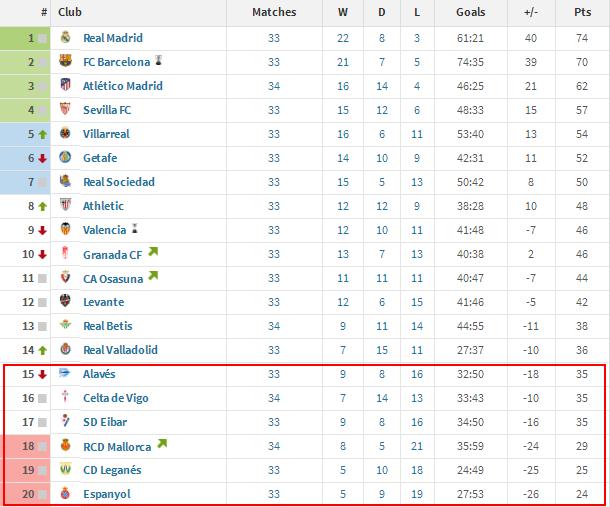Click the green promoted arrow beside RCD Mallorca

point(161,444)
